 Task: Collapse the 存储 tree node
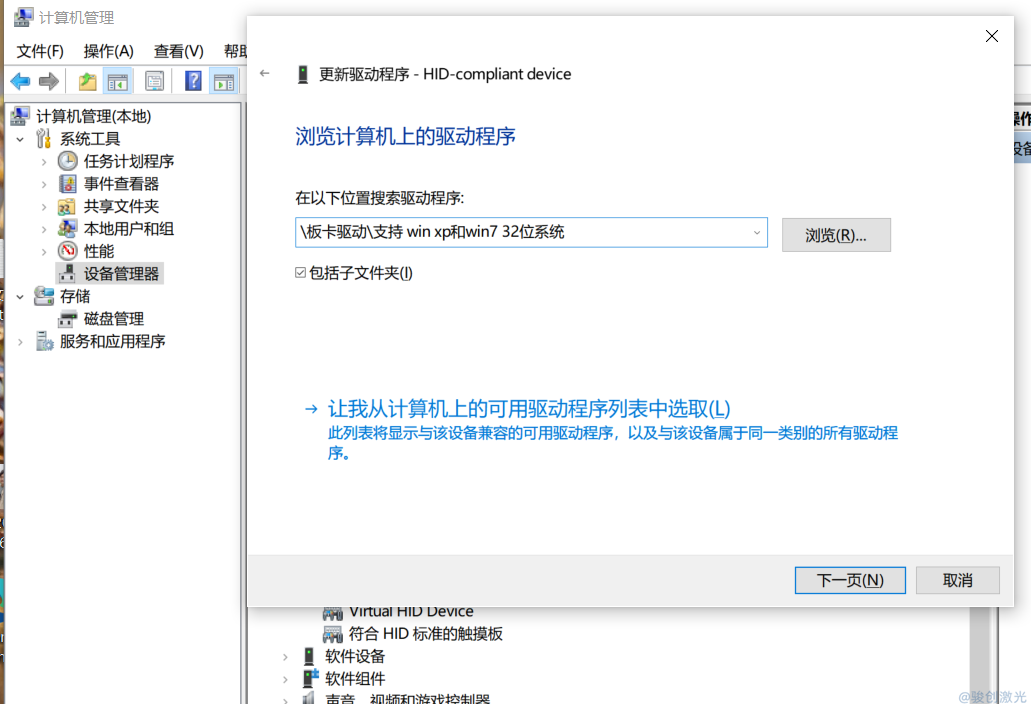tap(20, 296)
